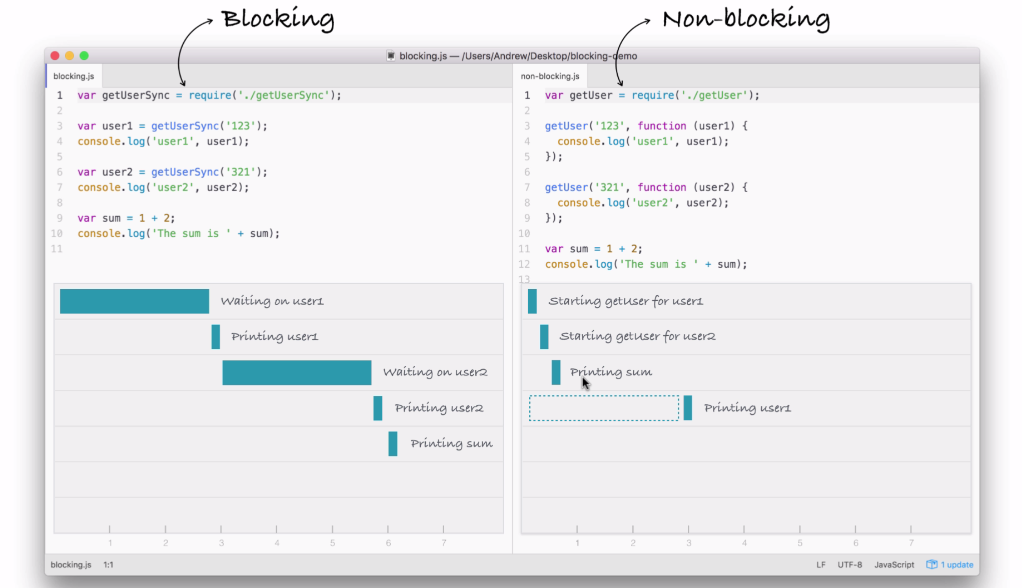Click 'Waiting on user1' label text
Screen dimensions: 1022x588
(272, 301)
